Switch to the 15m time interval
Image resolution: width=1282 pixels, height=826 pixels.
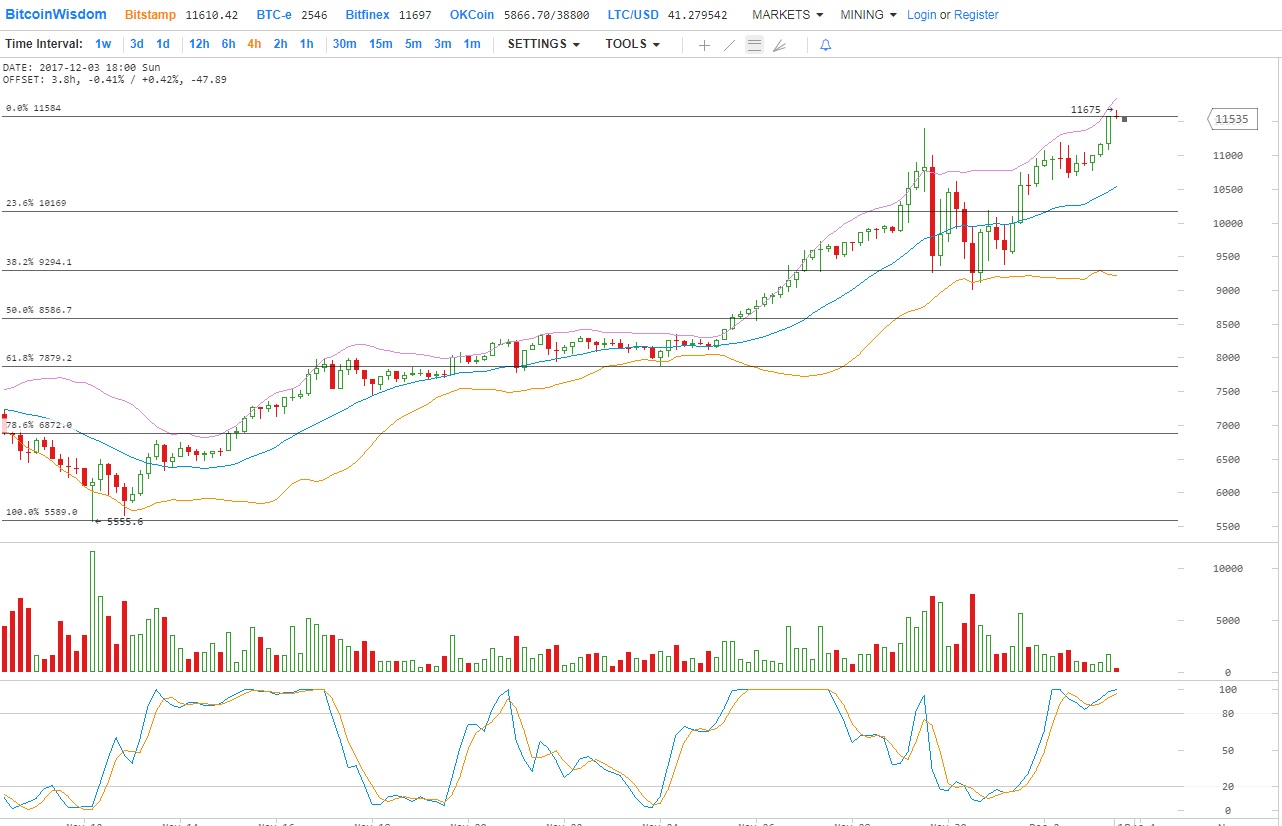(380, 44)
